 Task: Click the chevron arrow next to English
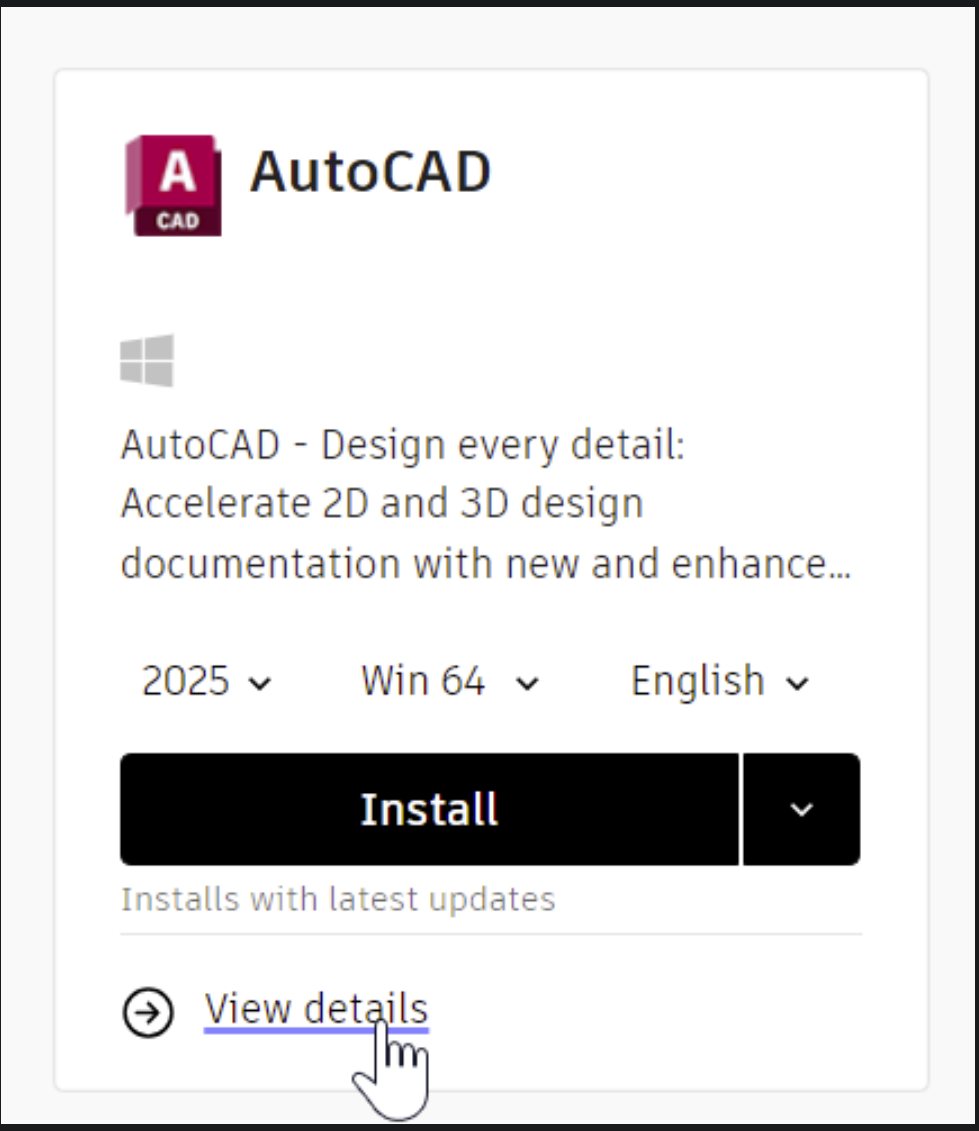[797, 684]
